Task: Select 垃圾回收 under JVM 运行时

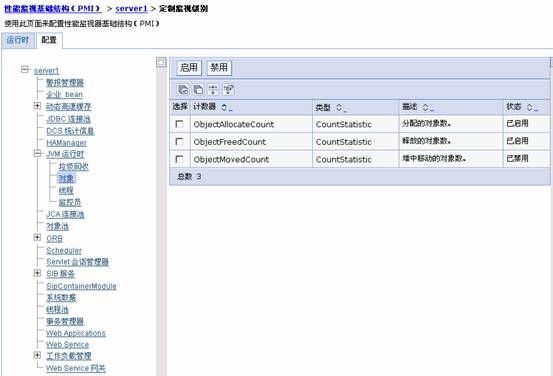Action: coord(74,166)
